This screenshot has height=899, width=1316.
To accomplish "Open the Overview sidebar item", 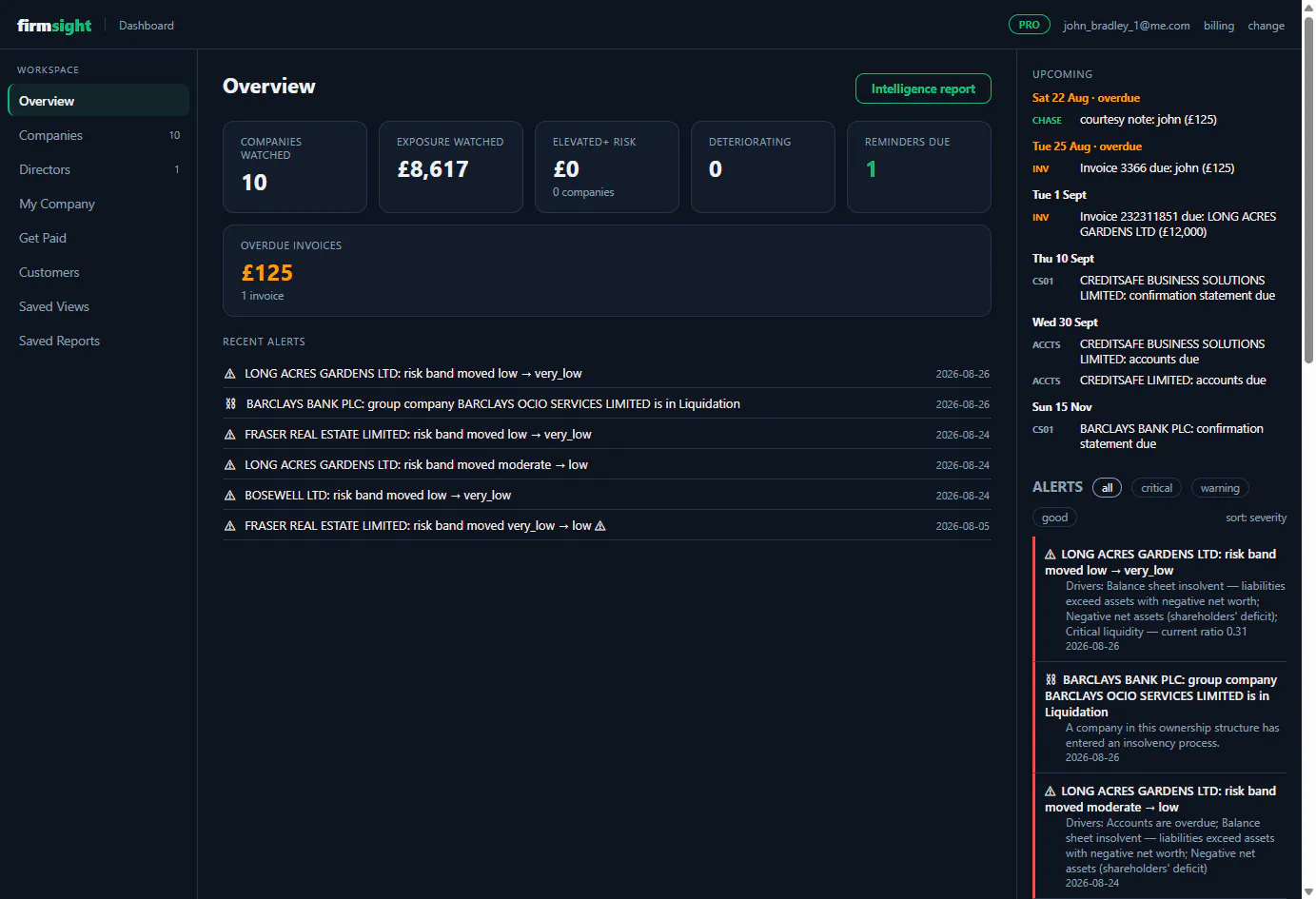I will [98, 101].
